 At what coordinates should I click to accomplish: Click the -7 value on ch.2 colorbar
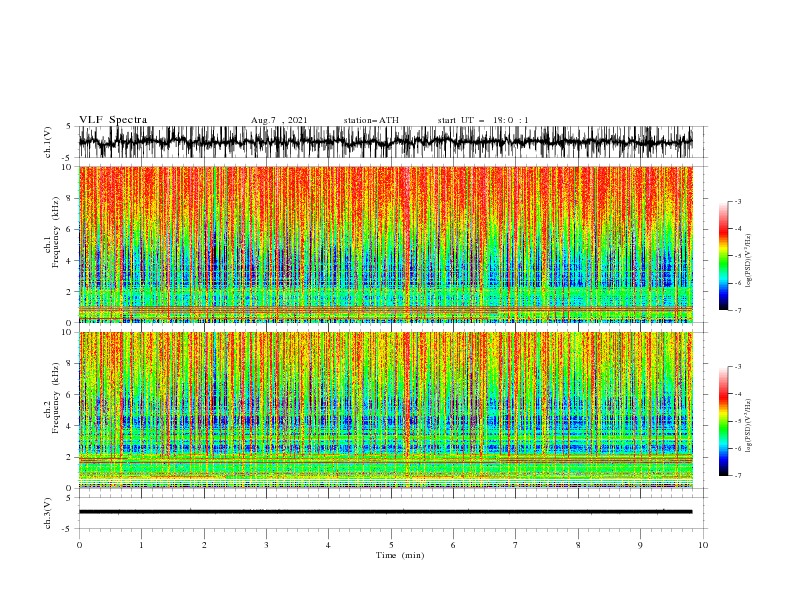(x=737, y=476)
